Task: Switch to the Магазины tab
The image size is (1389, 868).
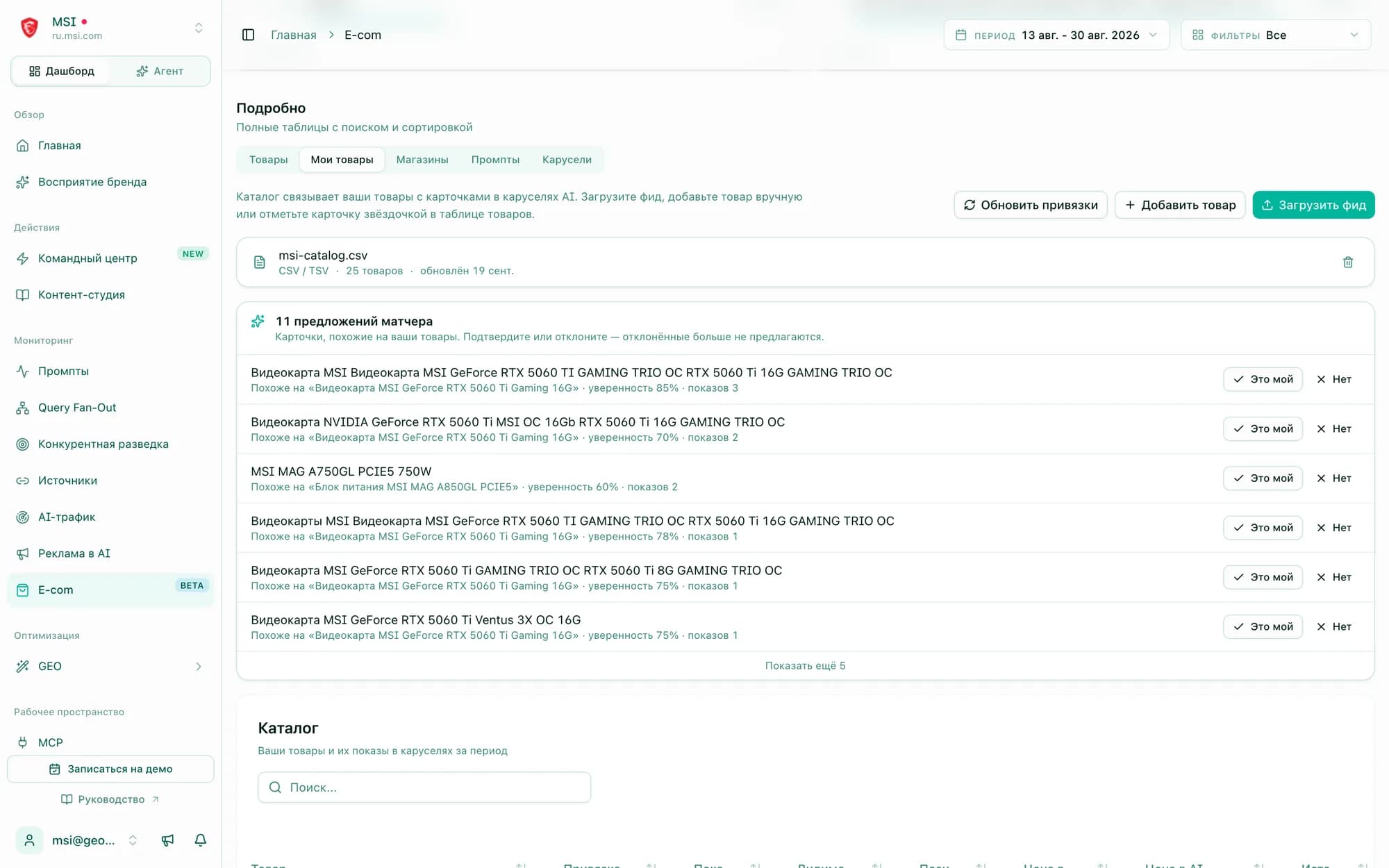Action: (422, 160)
